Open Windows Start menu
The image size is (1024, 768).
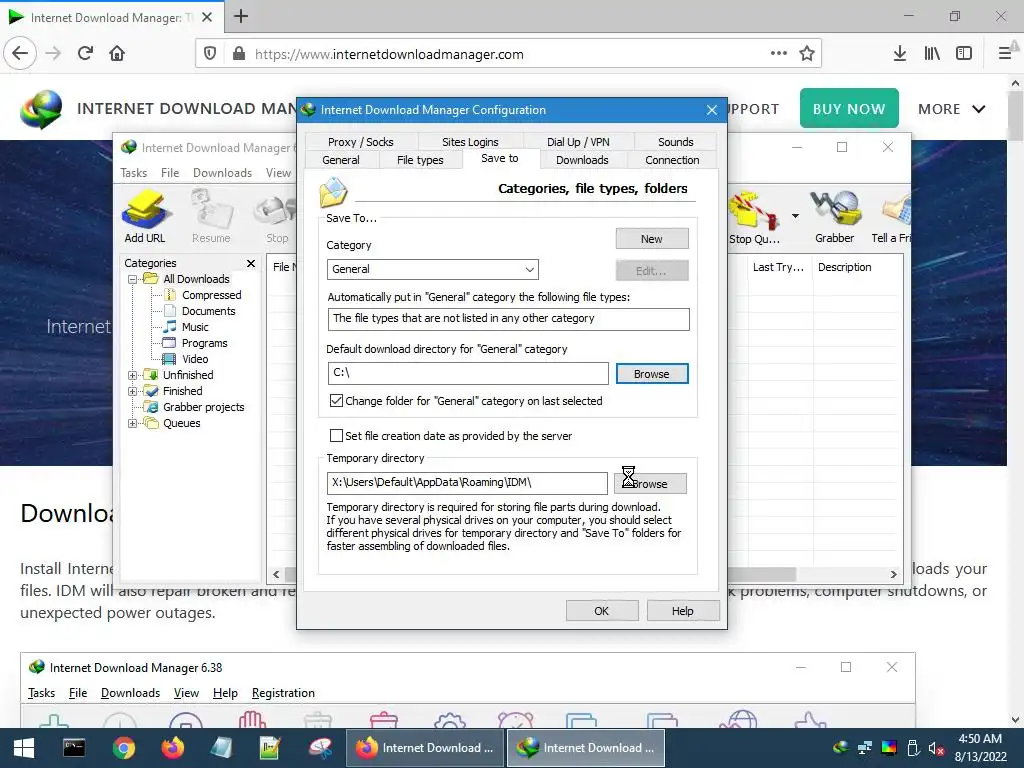[x=24, y=748]
